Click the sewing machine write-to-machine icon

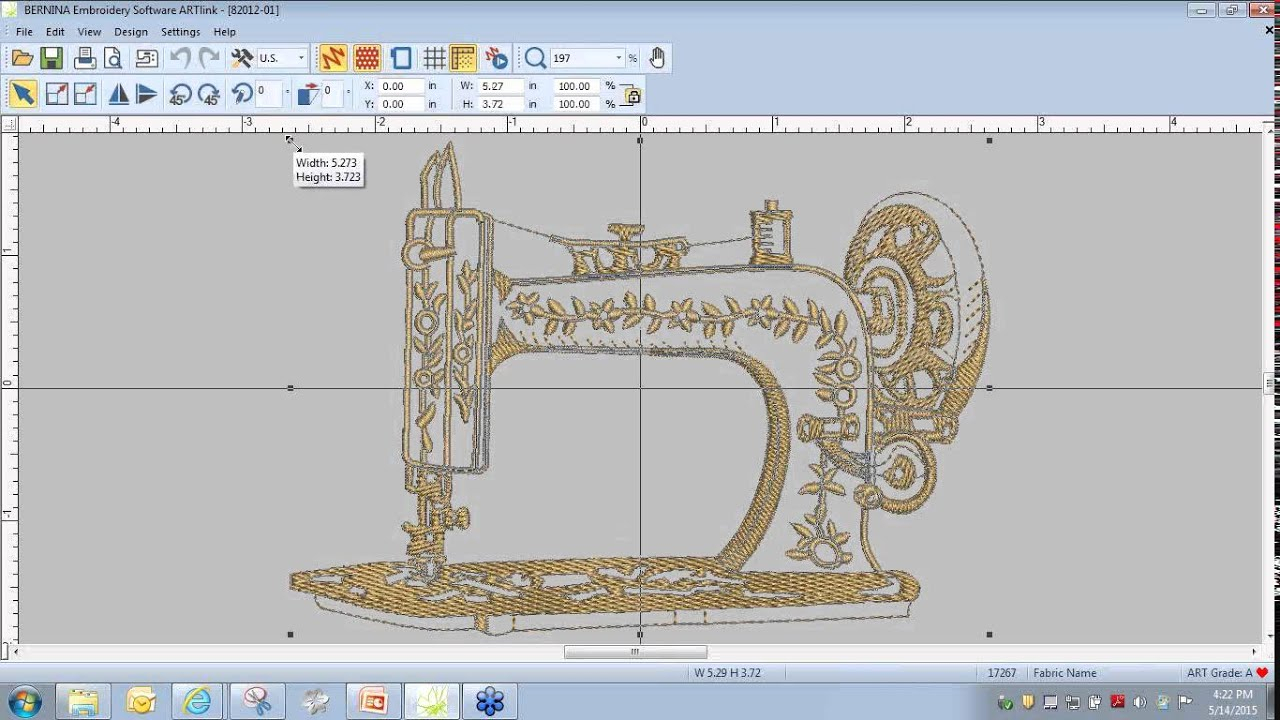point(147,58)
